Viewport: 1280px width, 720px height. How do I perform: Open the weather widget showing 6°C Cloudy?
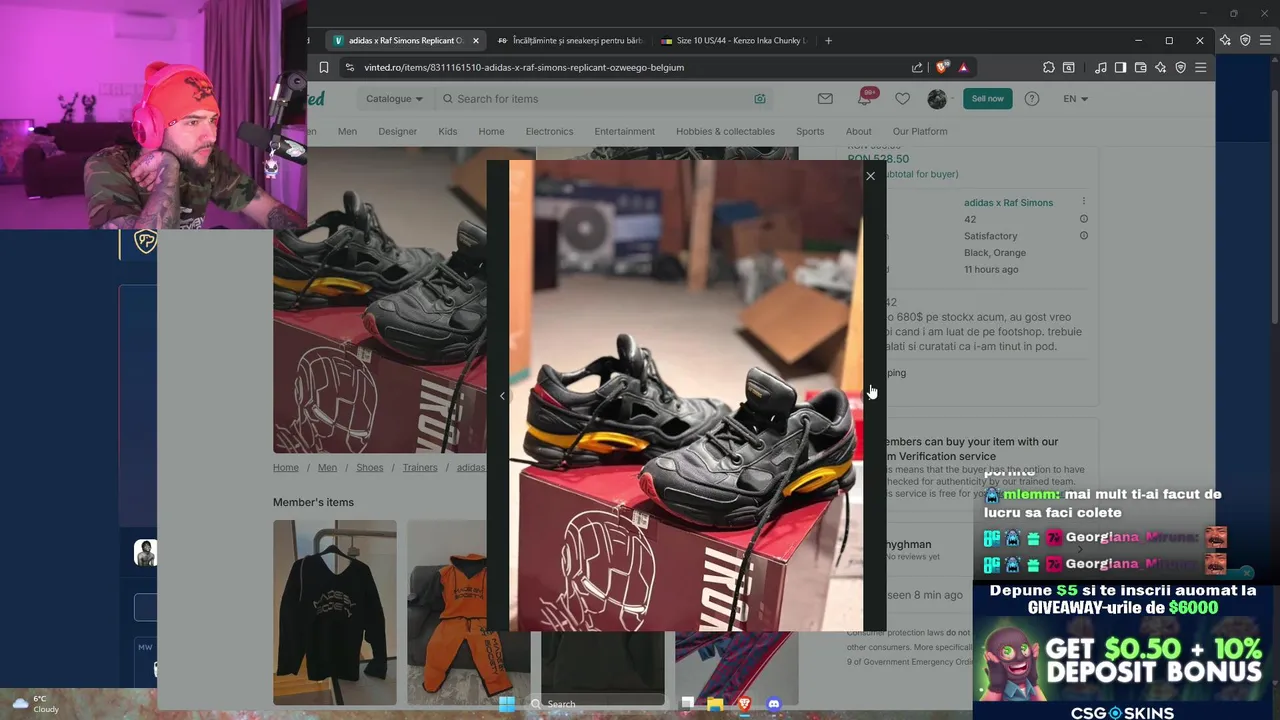(35, 704)
